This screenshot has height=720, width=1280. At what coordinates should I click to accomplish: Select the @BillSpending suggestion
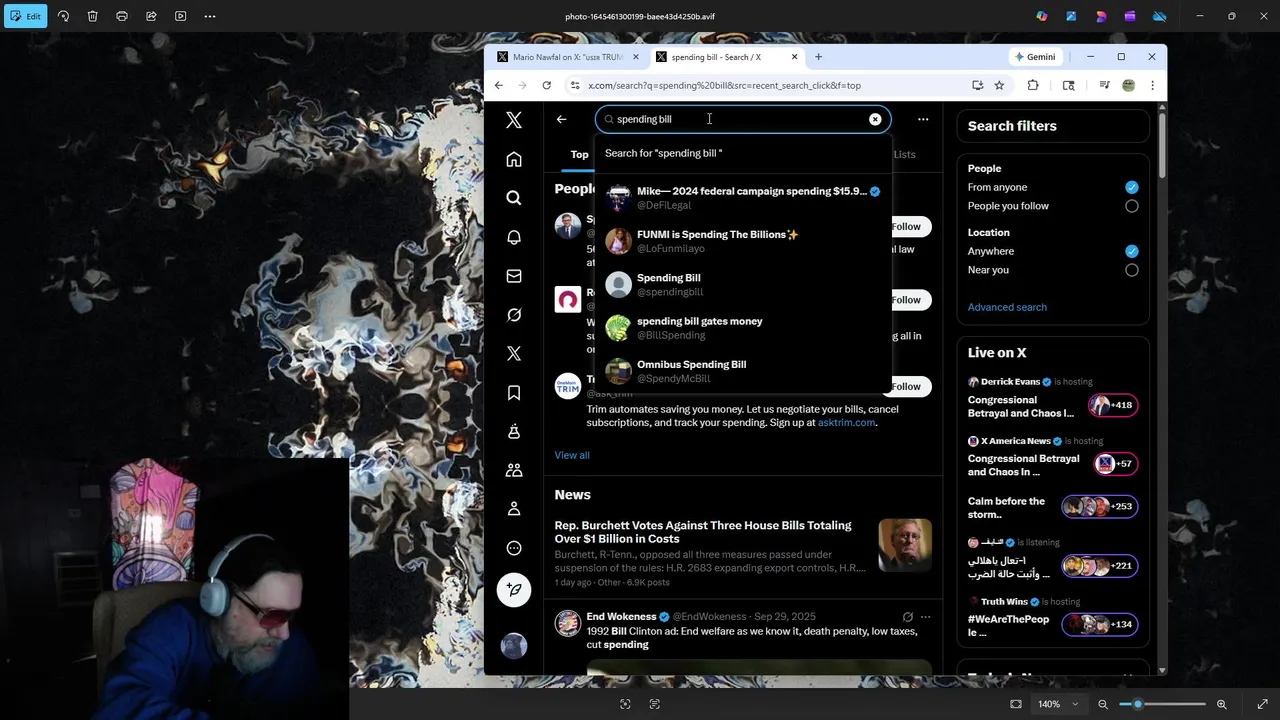click(x=743, y=328)
